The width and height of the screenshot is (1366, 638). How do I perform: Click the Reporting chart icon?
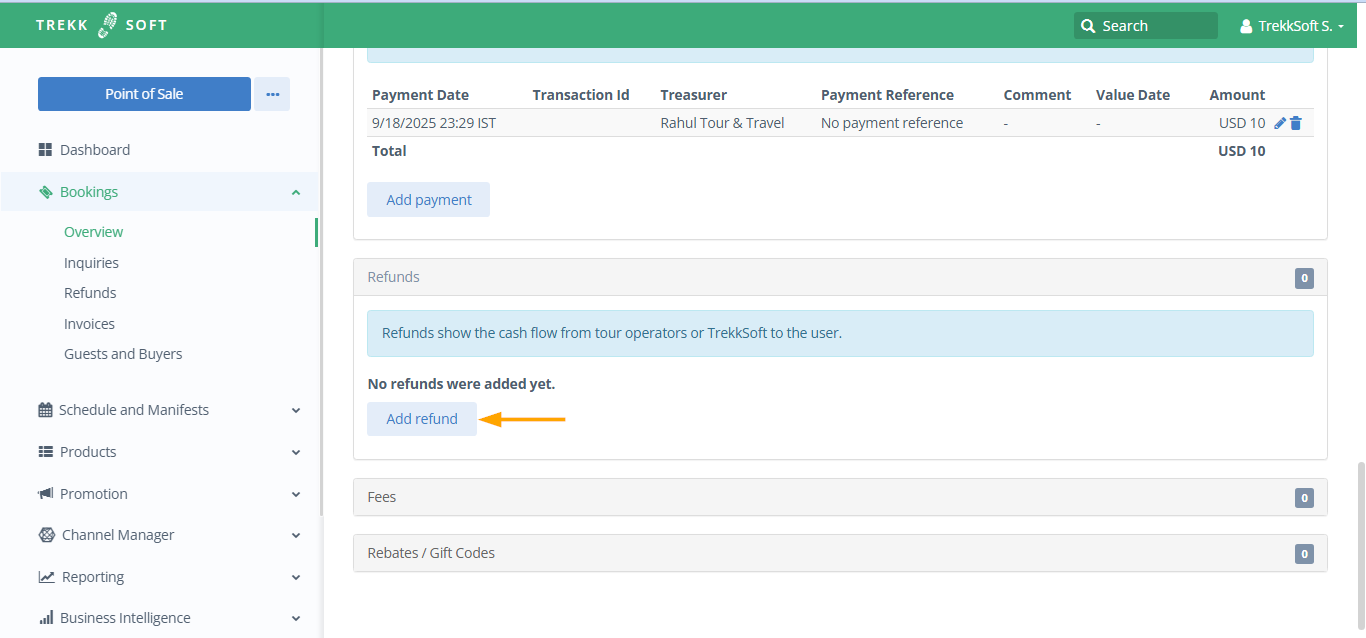(x=46, y=577)
